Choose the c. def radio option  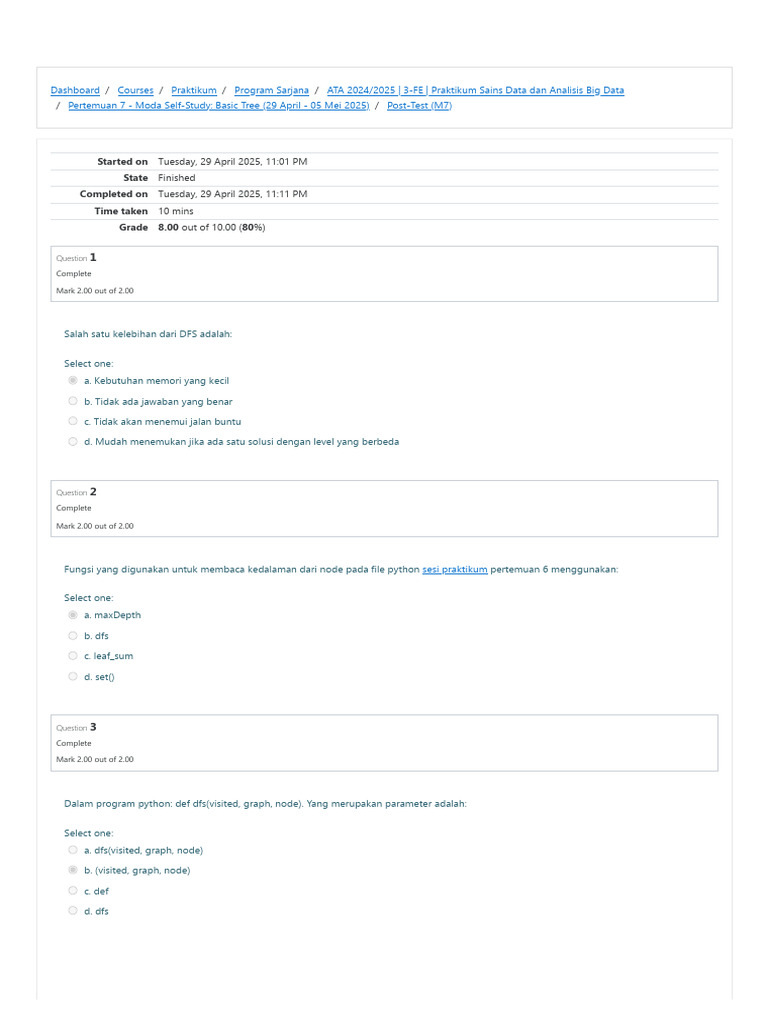click(x=73, y=891)
